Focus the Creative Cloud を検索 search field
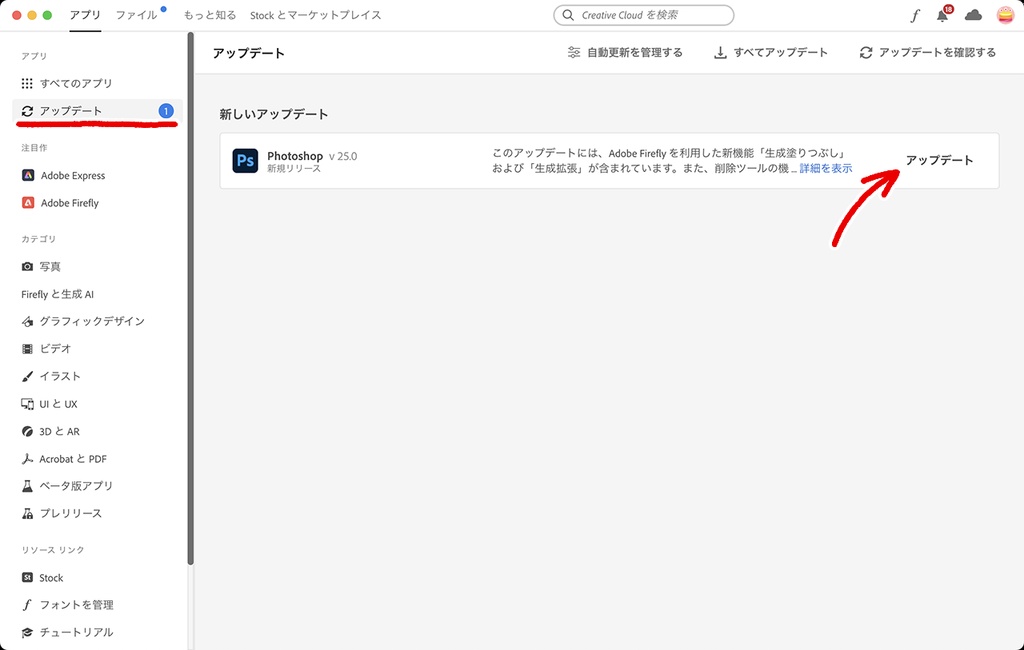 (x=643, y=15)
